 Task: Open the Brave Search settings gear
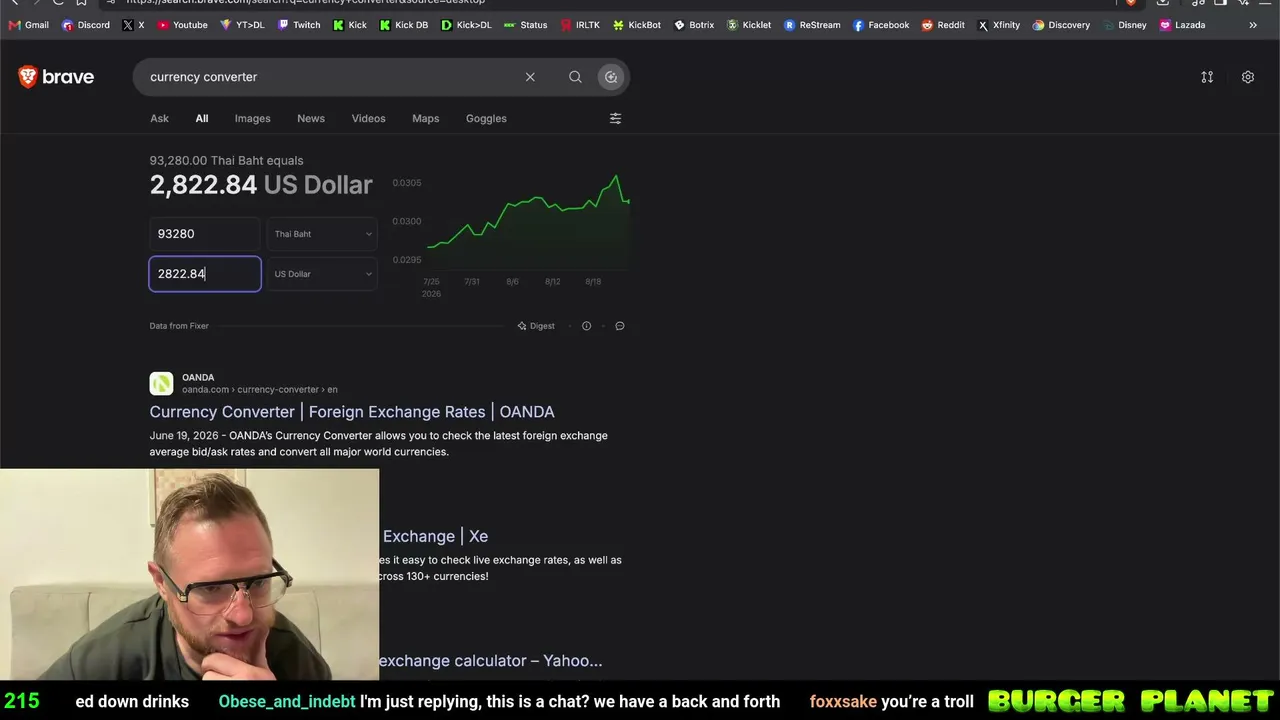1248,77
